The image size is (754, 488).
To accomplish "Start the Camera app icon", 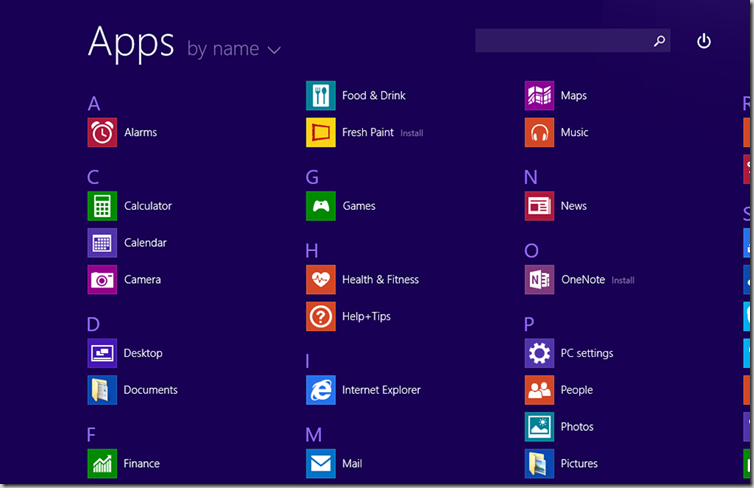I will 102,279.
